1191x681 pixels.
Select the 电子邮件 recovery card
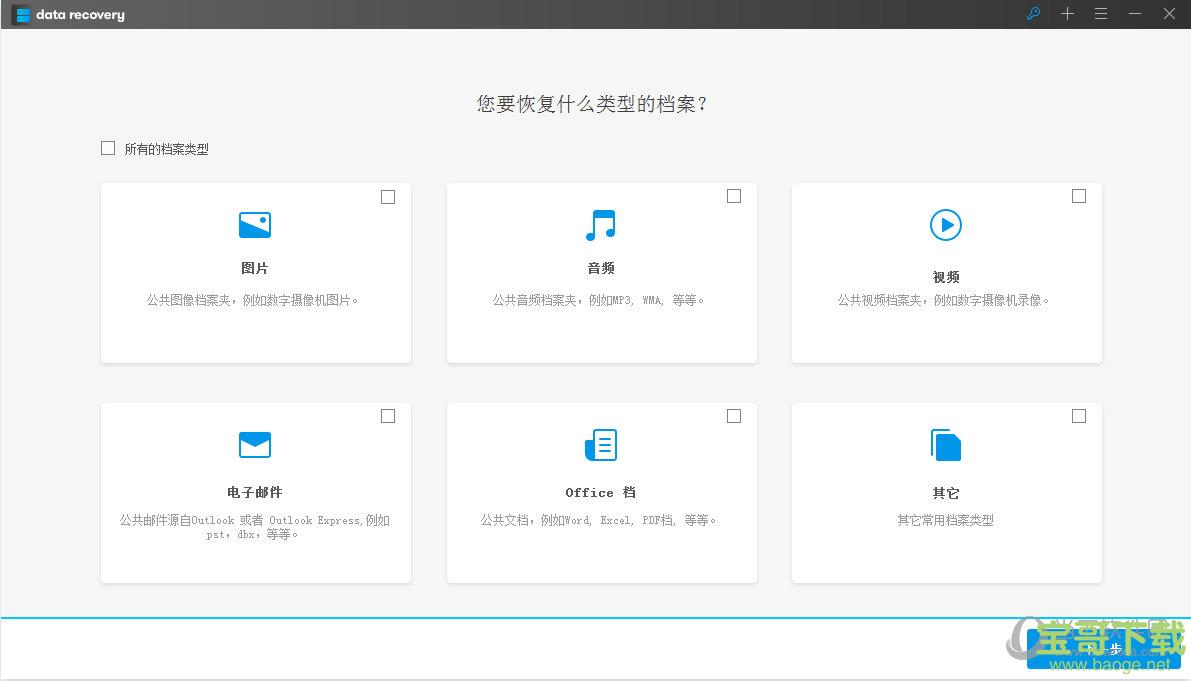click(255, 490)
